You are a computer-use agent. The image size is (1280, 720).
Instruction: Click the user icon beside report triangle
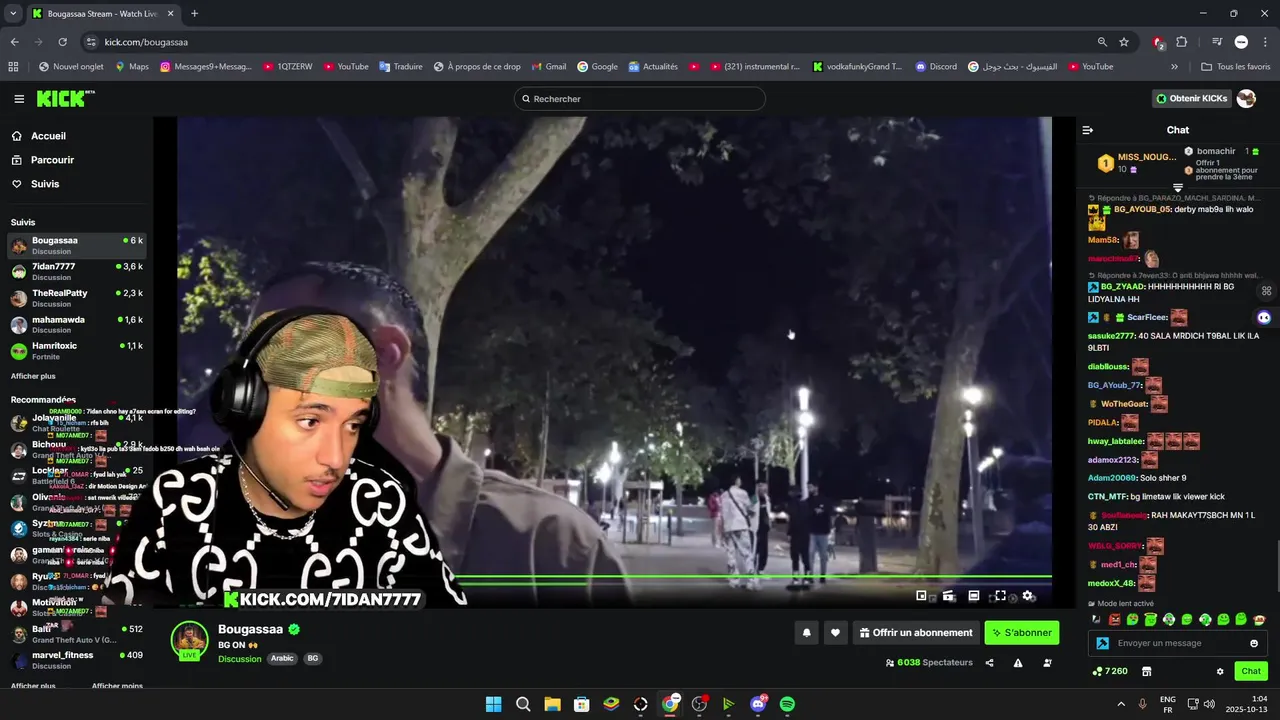point(1047,663)
